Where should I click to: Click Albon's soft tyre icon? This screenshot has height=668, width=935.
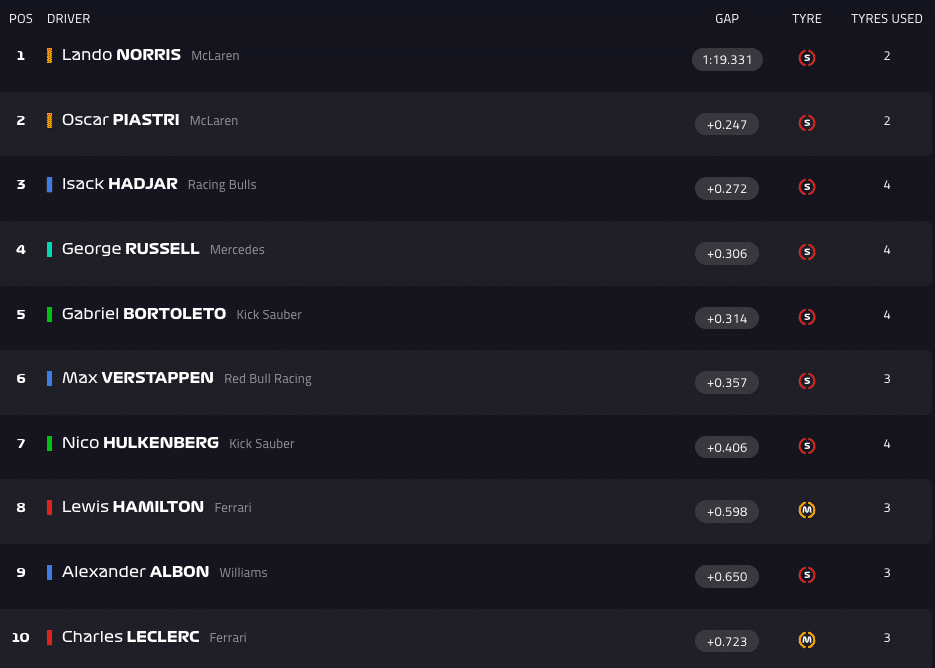[x=807, y=575]
